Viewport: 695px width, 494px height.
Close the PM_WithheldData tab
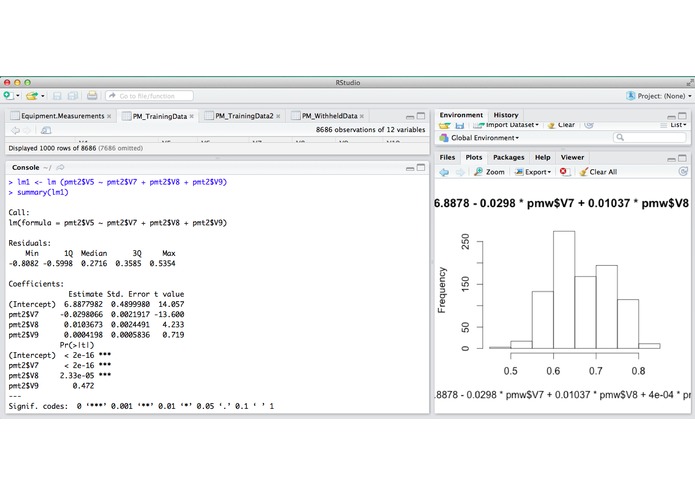pos(362,116)
